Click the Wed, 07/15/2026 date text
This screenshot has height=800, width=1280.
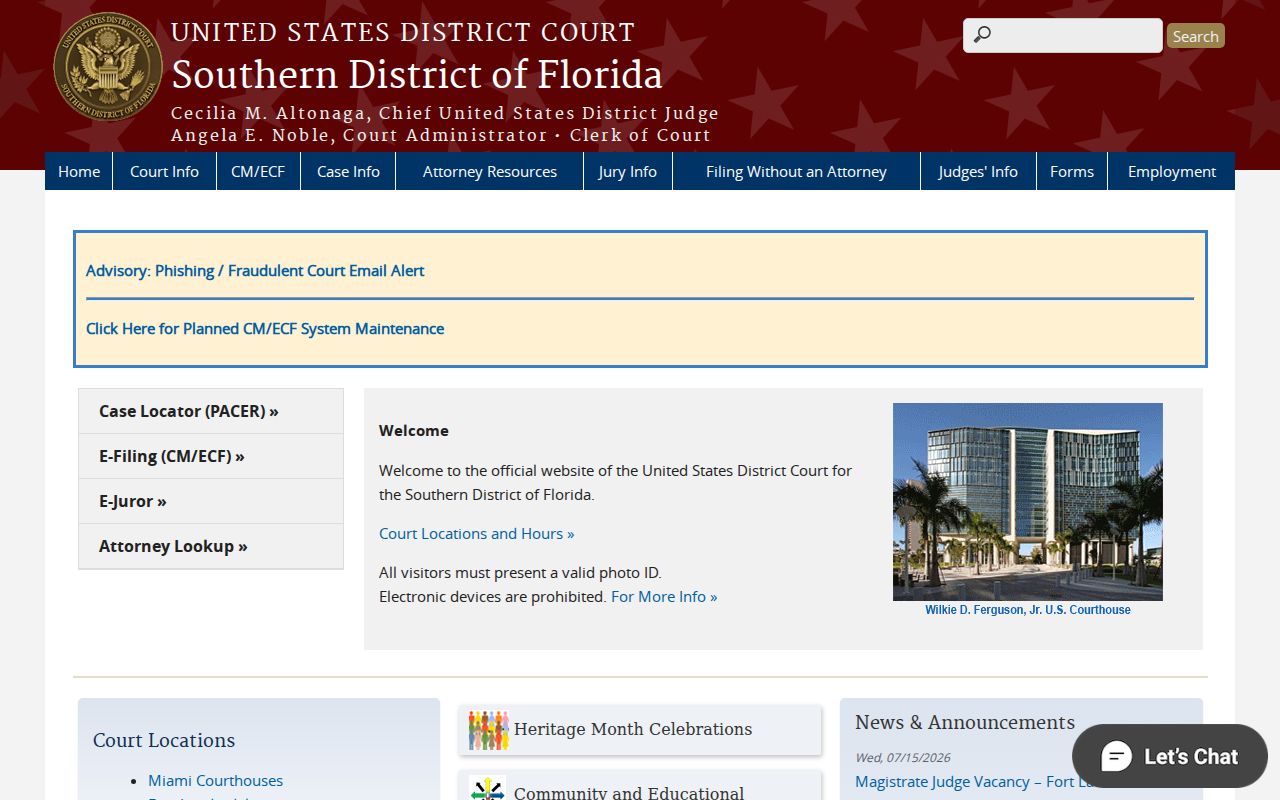point(903,758)
